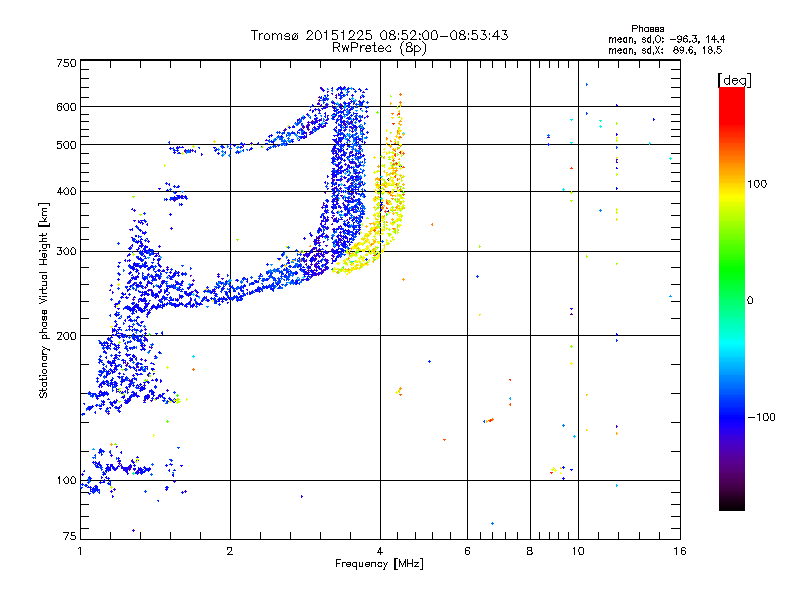
Task: Click the 'Phases' header label
Action: coord(647,29)
